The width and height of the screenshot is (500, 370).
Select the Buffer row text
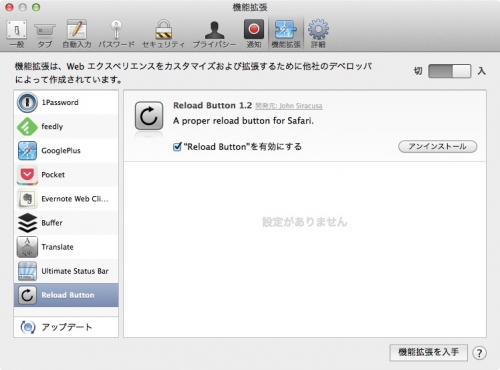(52, 223)
